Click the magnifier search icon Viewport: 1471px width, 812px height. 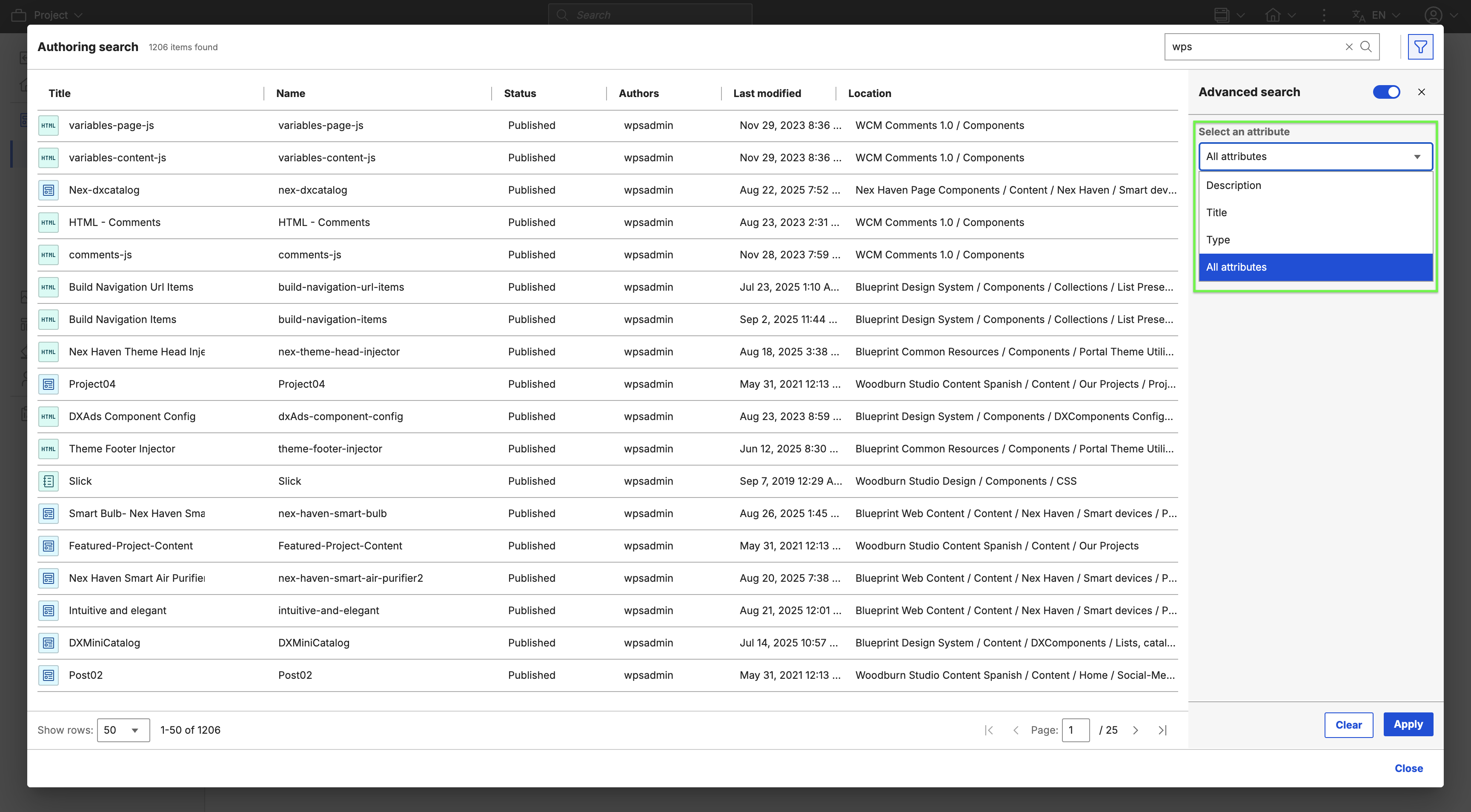1366,47
